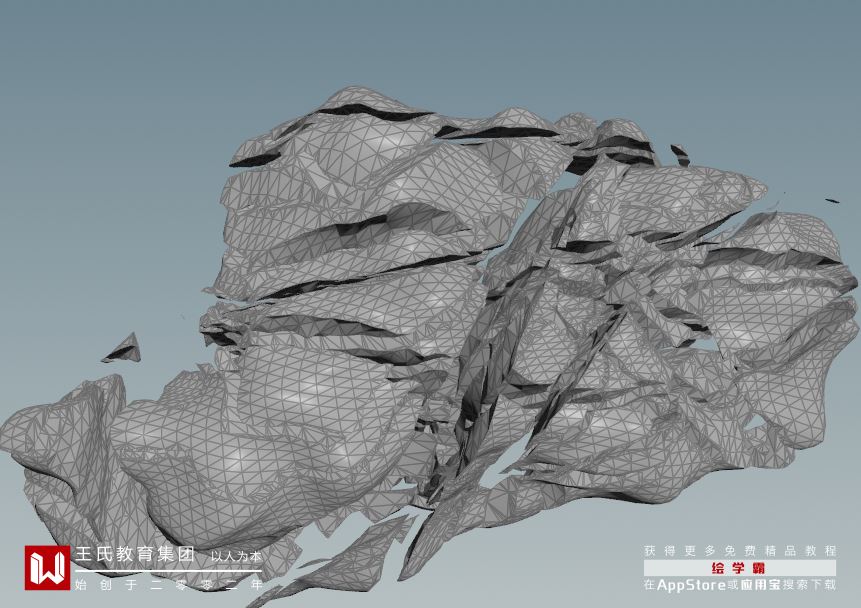Click the triangular hole in the right-side mesh
The image size is (861, 608).
[x=757, y=423]
